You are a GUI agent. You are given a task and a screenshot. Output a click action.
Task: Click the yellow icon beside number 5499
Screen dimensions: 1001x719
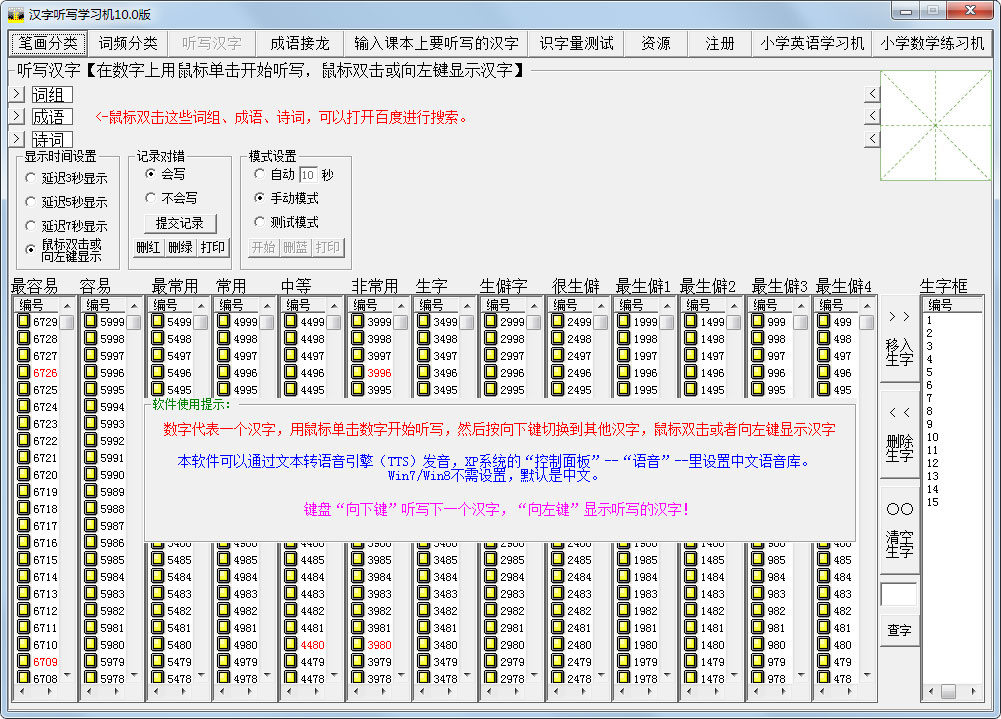tap(158, 321)
